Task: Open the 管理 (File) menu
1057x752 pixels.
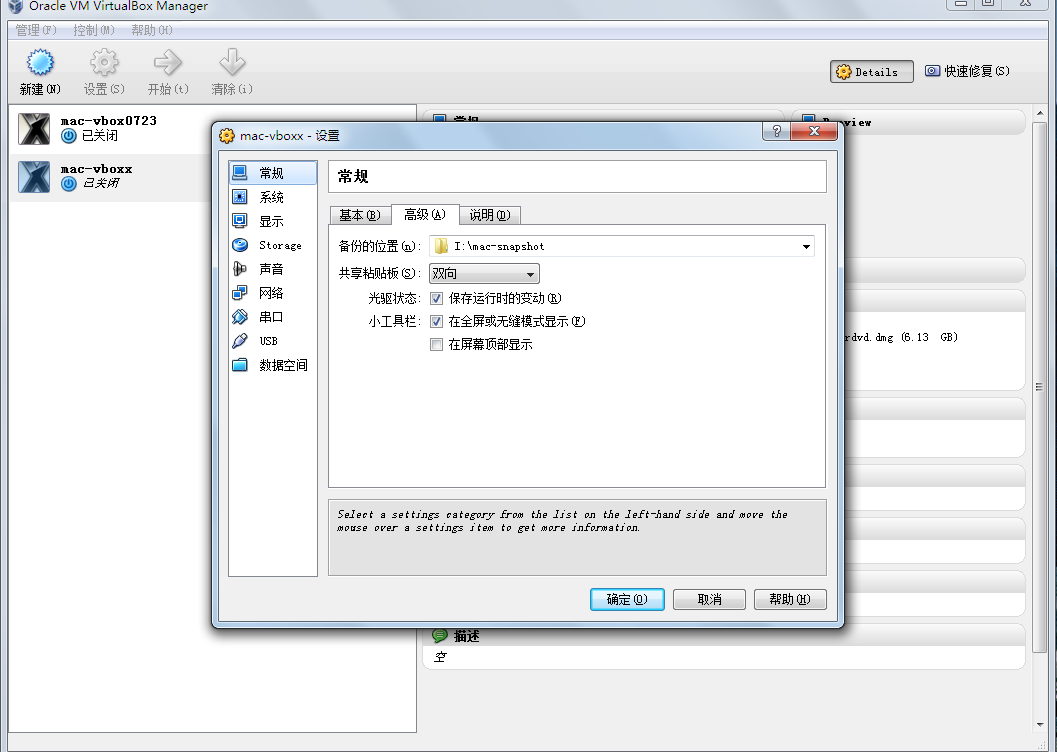Action: click(x=36, y=30)
